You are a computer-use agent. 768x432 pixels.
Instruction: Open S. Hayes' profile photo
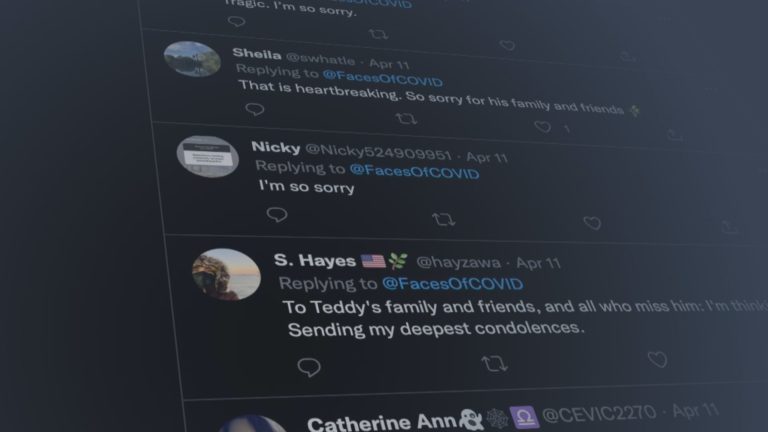tap(226, 274)
